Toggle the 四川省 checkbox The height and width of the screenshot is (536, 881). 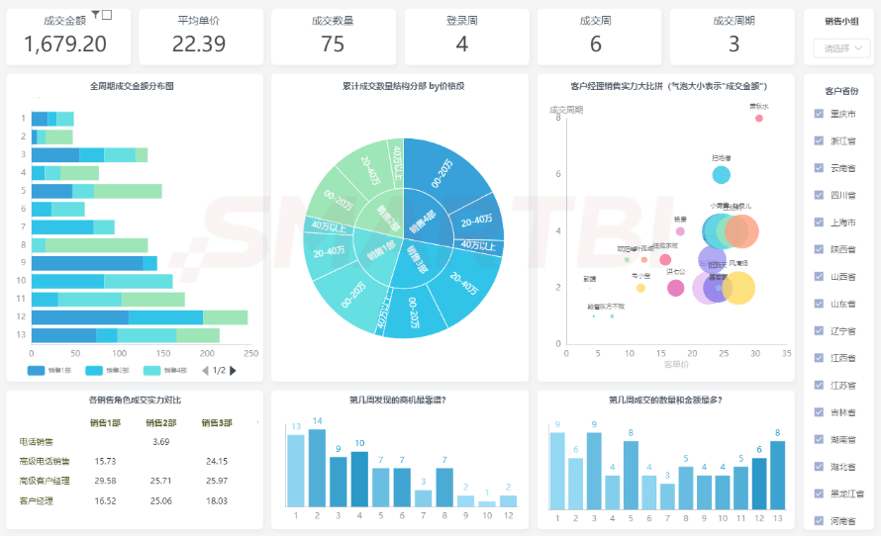pos(819,195)
